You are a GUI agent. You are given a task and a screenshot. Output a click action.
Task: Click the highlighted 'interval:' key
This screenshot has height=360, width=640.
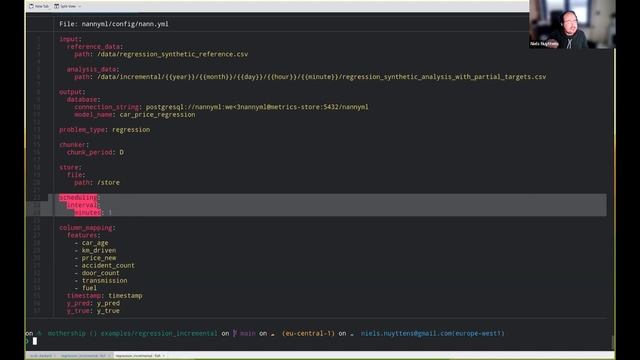[83, 205]
